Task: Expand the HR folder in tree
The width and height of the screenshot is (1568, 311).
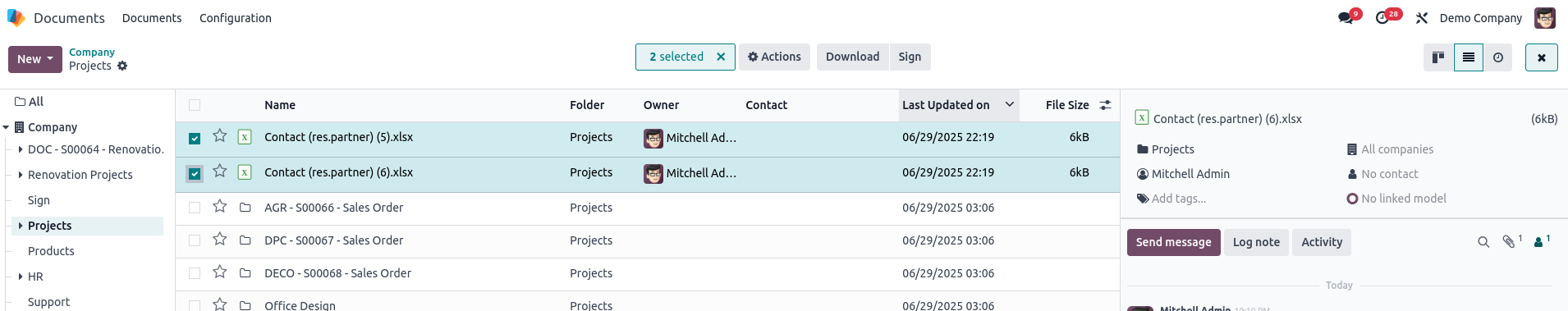Action: pyautogui.click(x=21, y=277)
